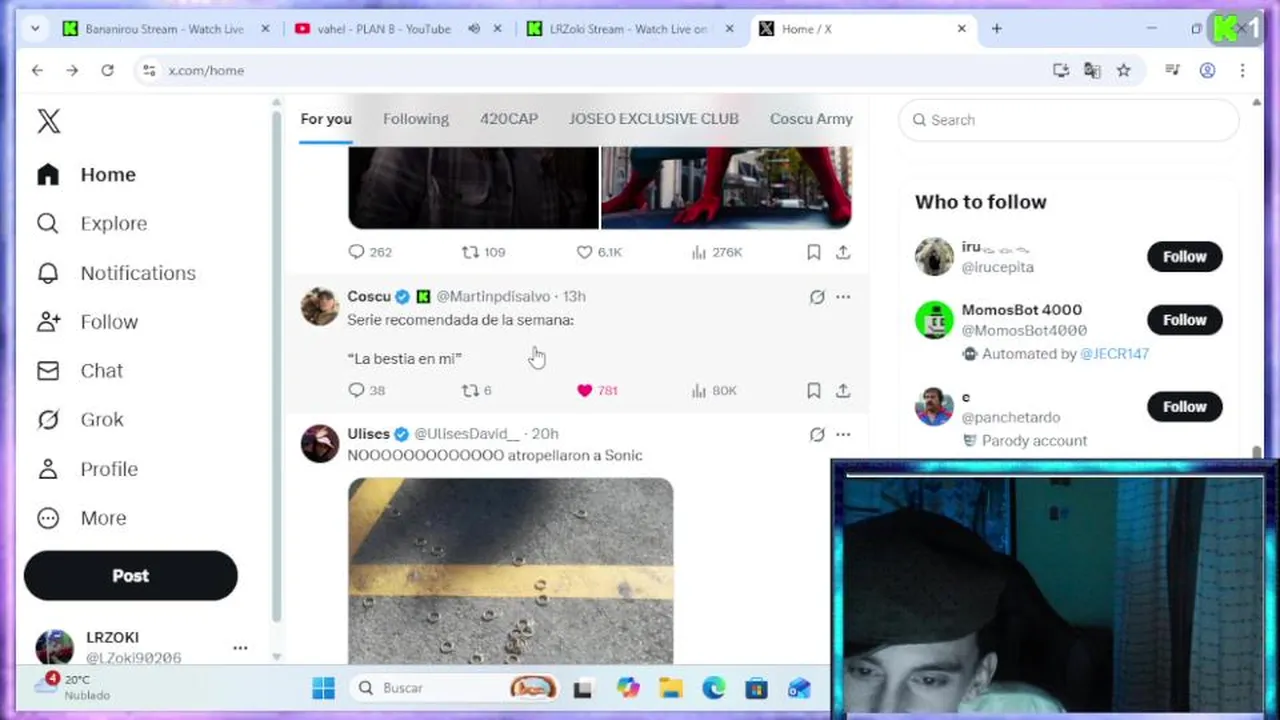Open Coscu's profile avatar

pyautogui.click(x=320, y=307)
